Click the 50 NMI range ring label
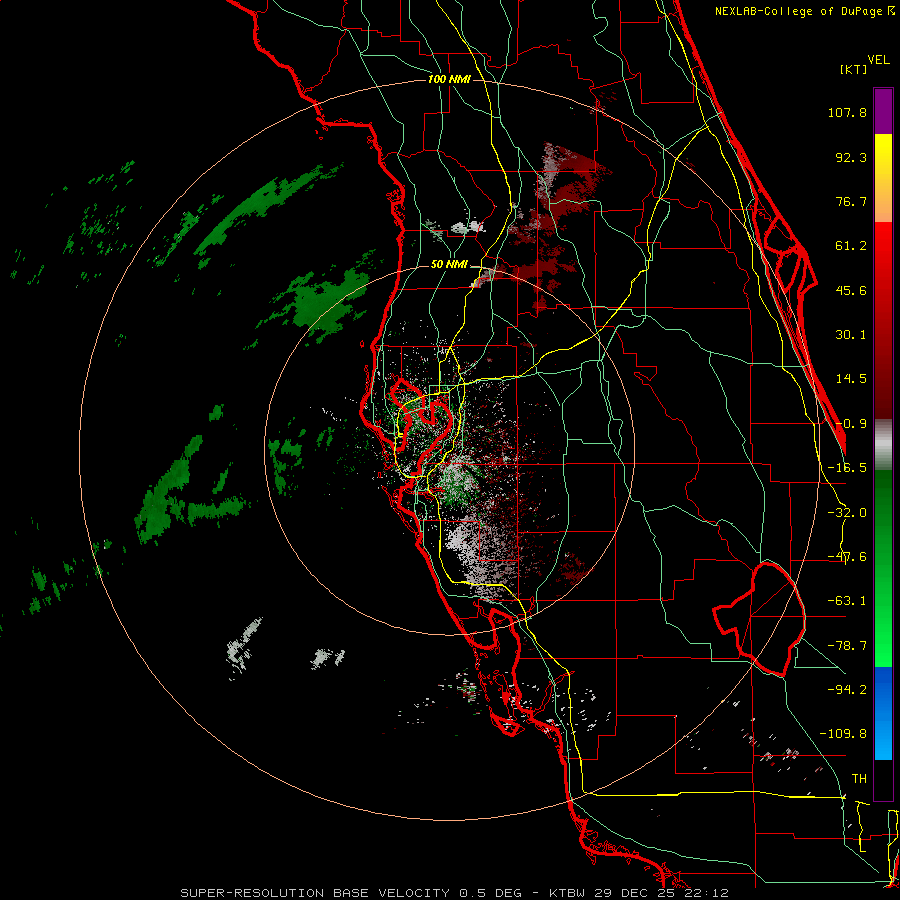 coord(449,265)
